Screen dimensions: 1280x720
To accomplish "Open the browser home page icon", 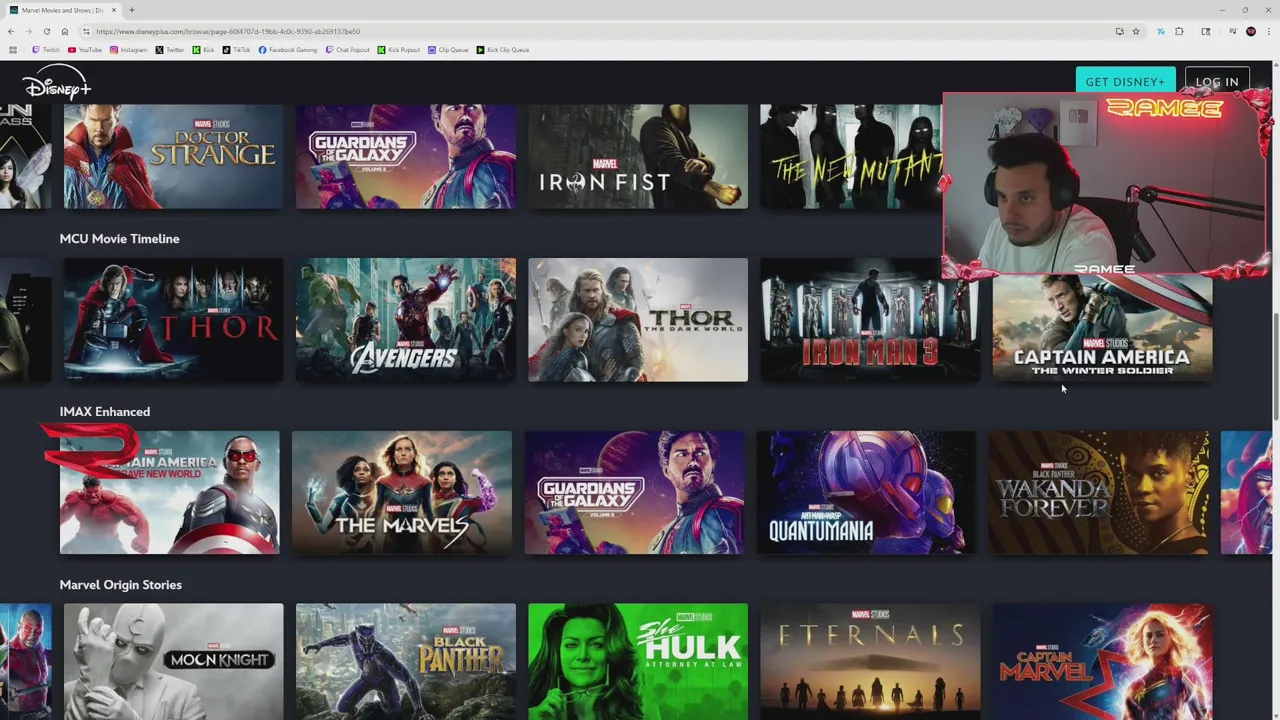I will (x=64, y=31).
